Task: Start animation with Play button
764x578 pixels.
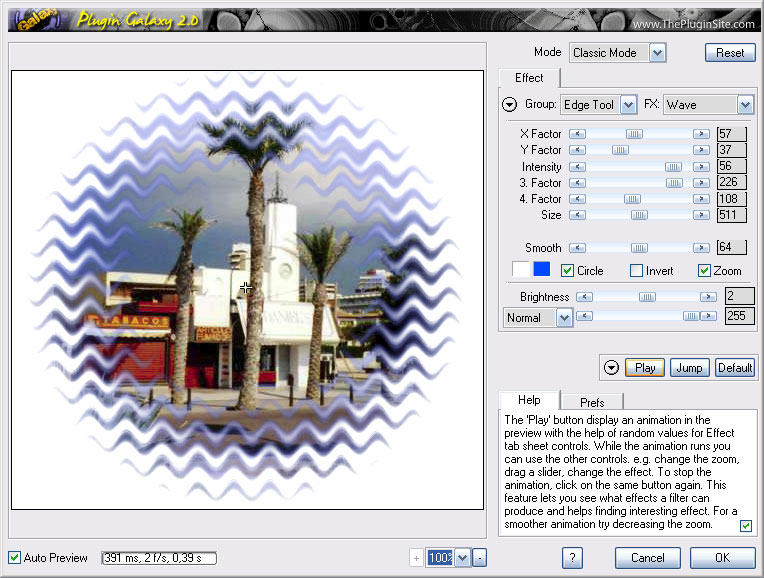Action: point(645,368)
